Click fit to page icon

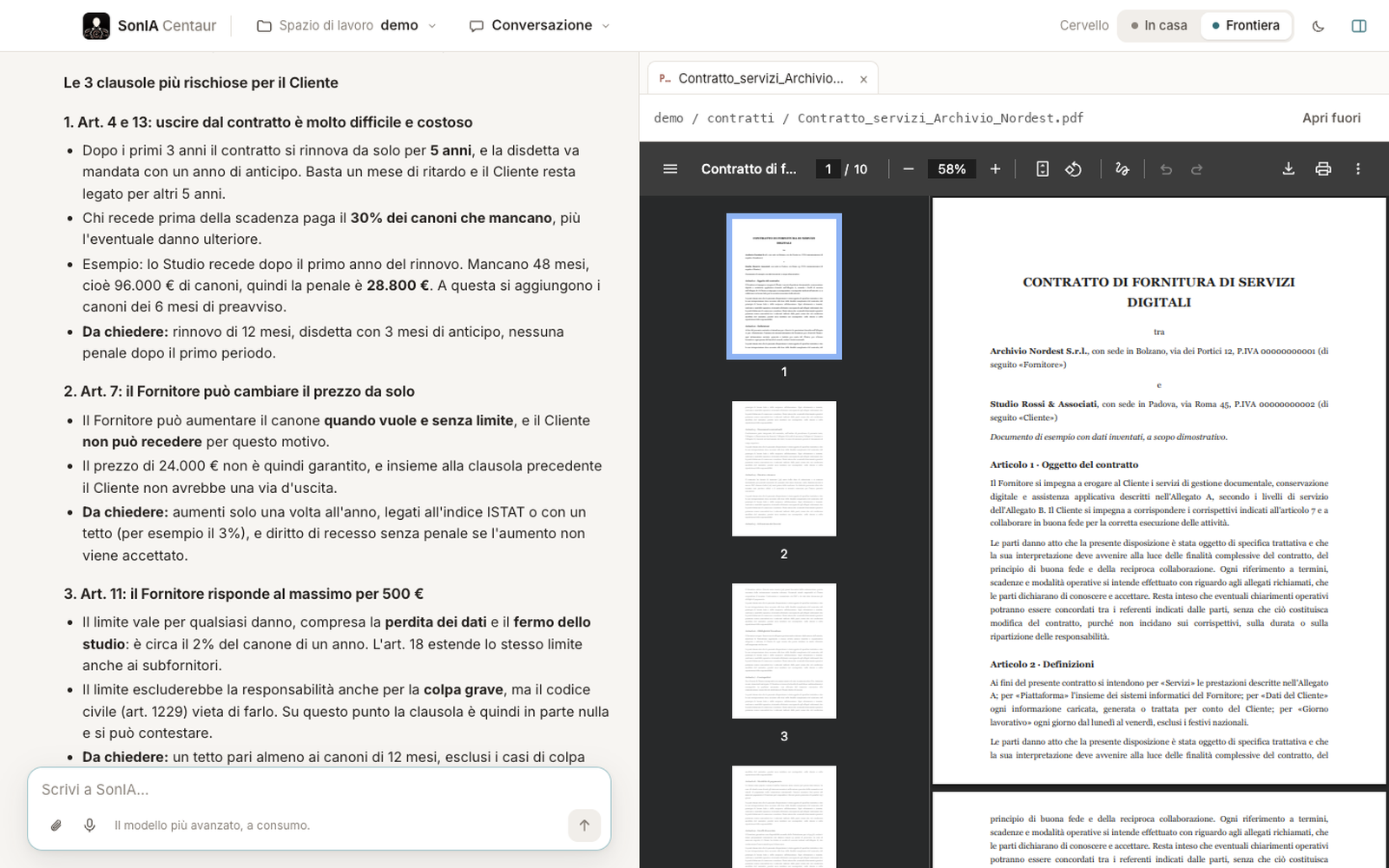[1043, 169]
